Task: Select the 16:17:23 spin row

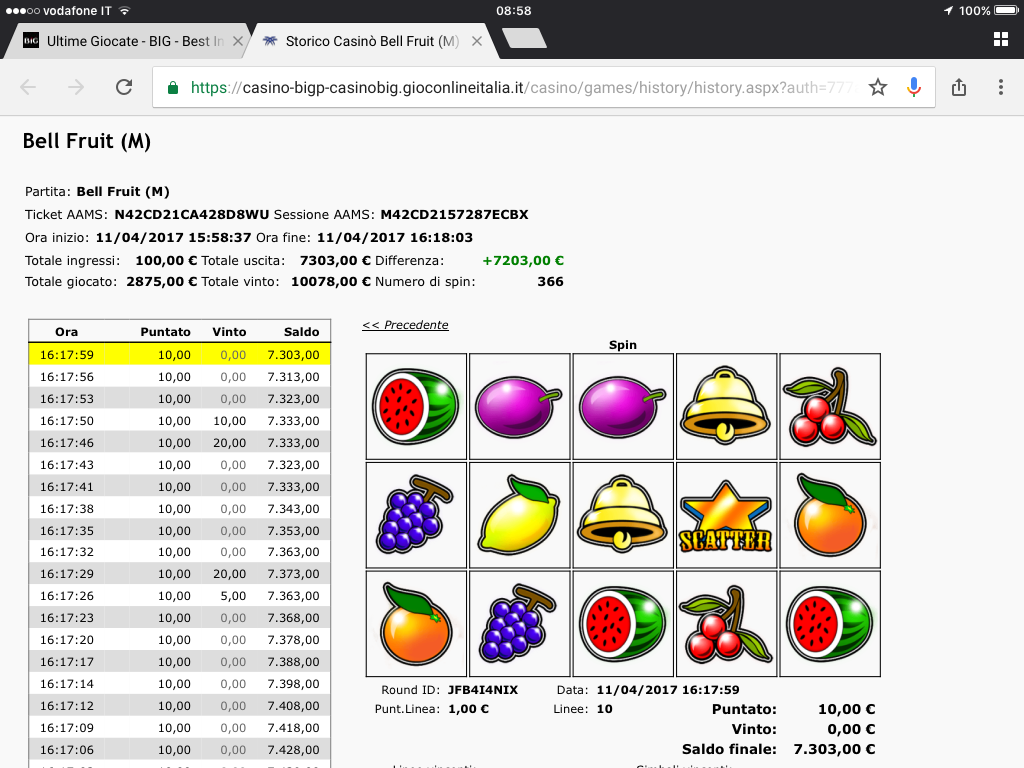Action: (x=180, y=618)
